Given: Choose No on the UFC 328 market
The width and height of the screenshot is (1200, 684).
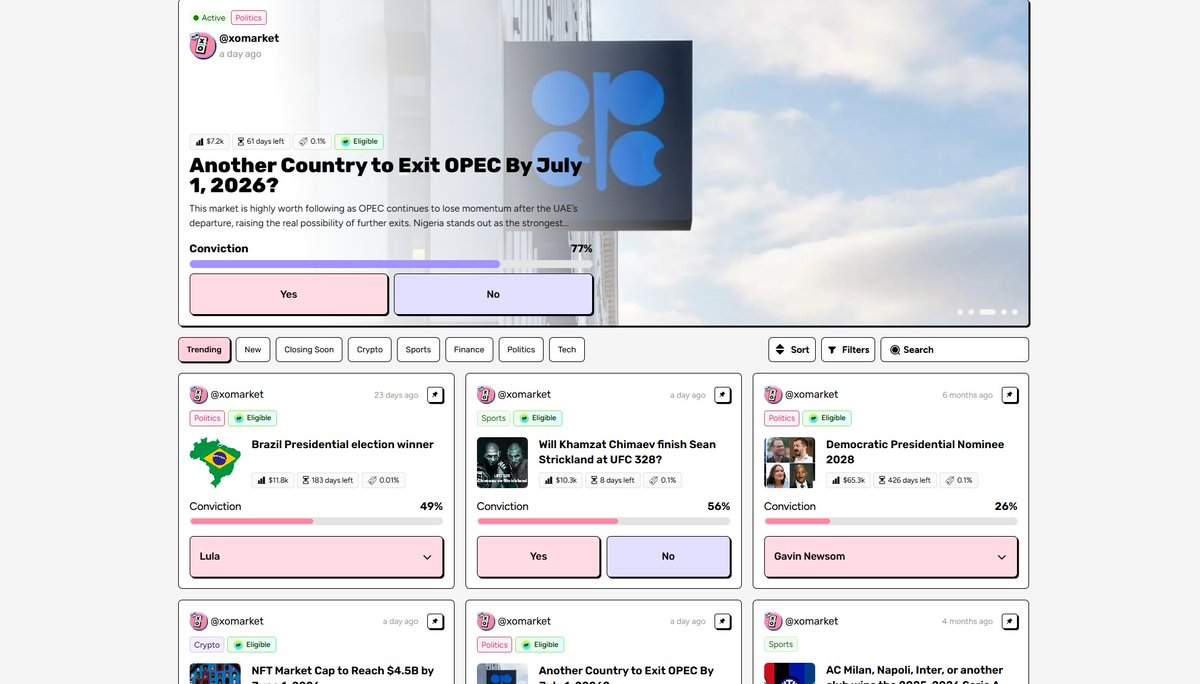Looking at the screenshot, I should [x=668, y=556].
